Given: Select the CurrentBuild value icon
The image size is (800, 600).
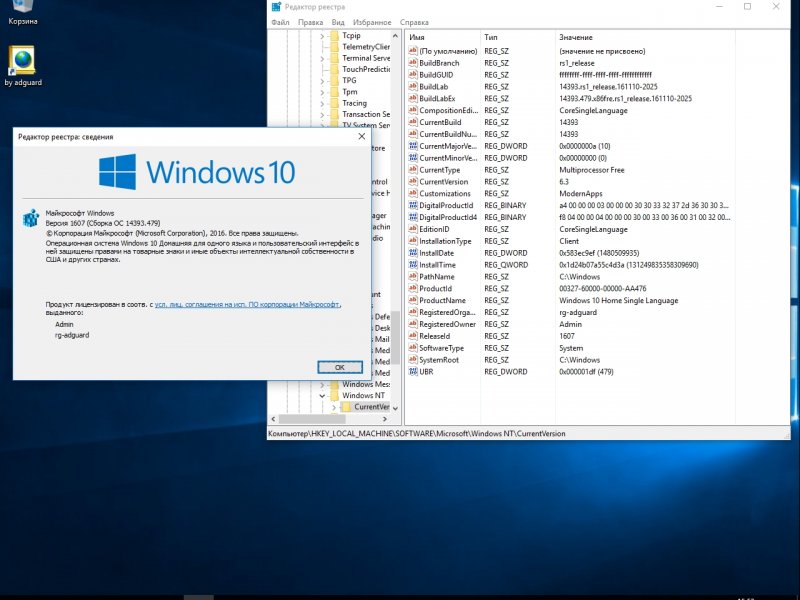Looking at the screenshot, I should click(413, 122).
